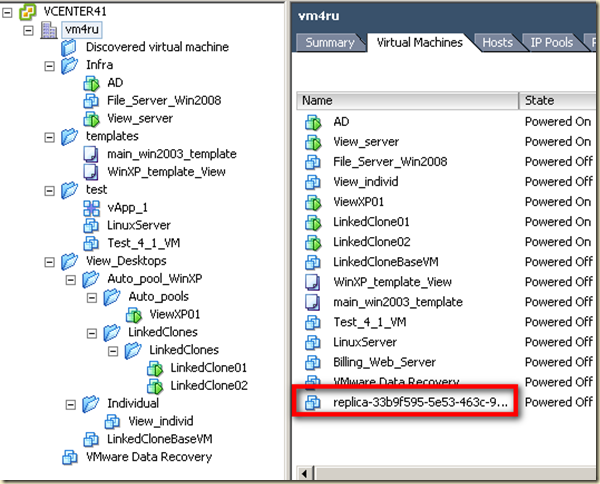The height and width of the screenshot is (484, 600).
Task: Sort by the State column header
Action: point(558,101)
